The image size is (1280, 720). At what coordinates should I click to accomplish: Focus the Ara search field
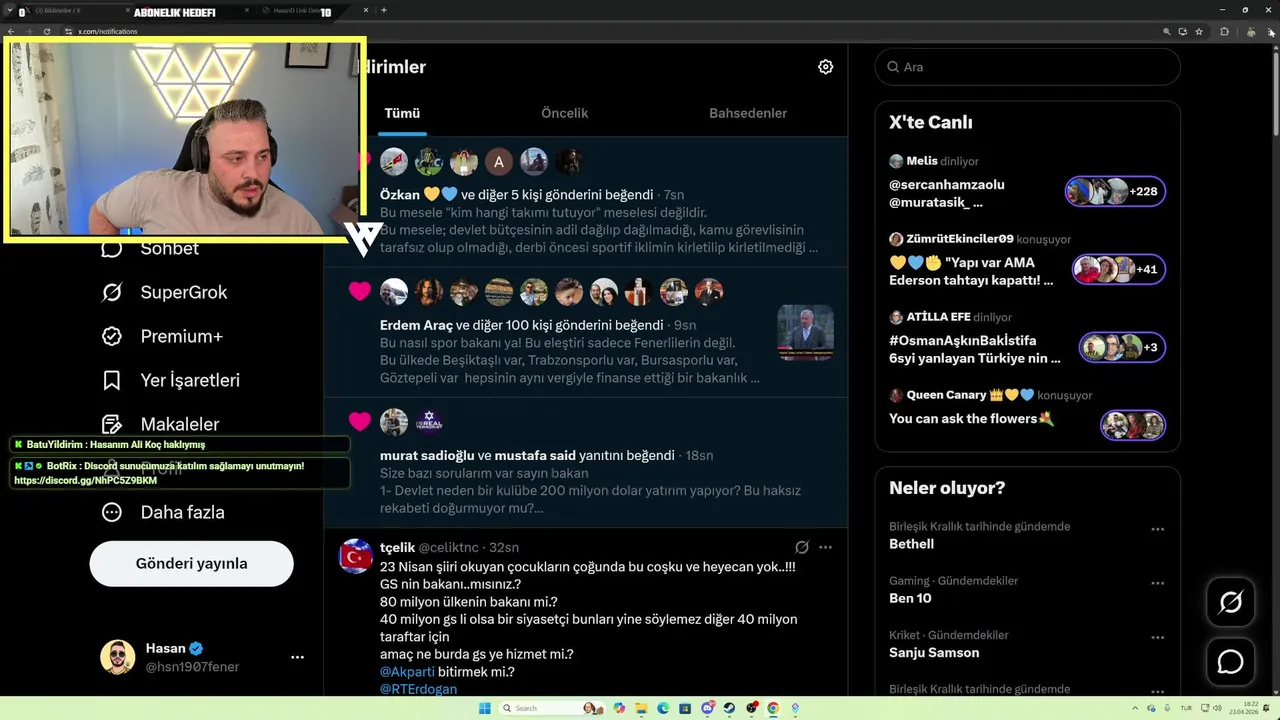tap(1027, 67)
